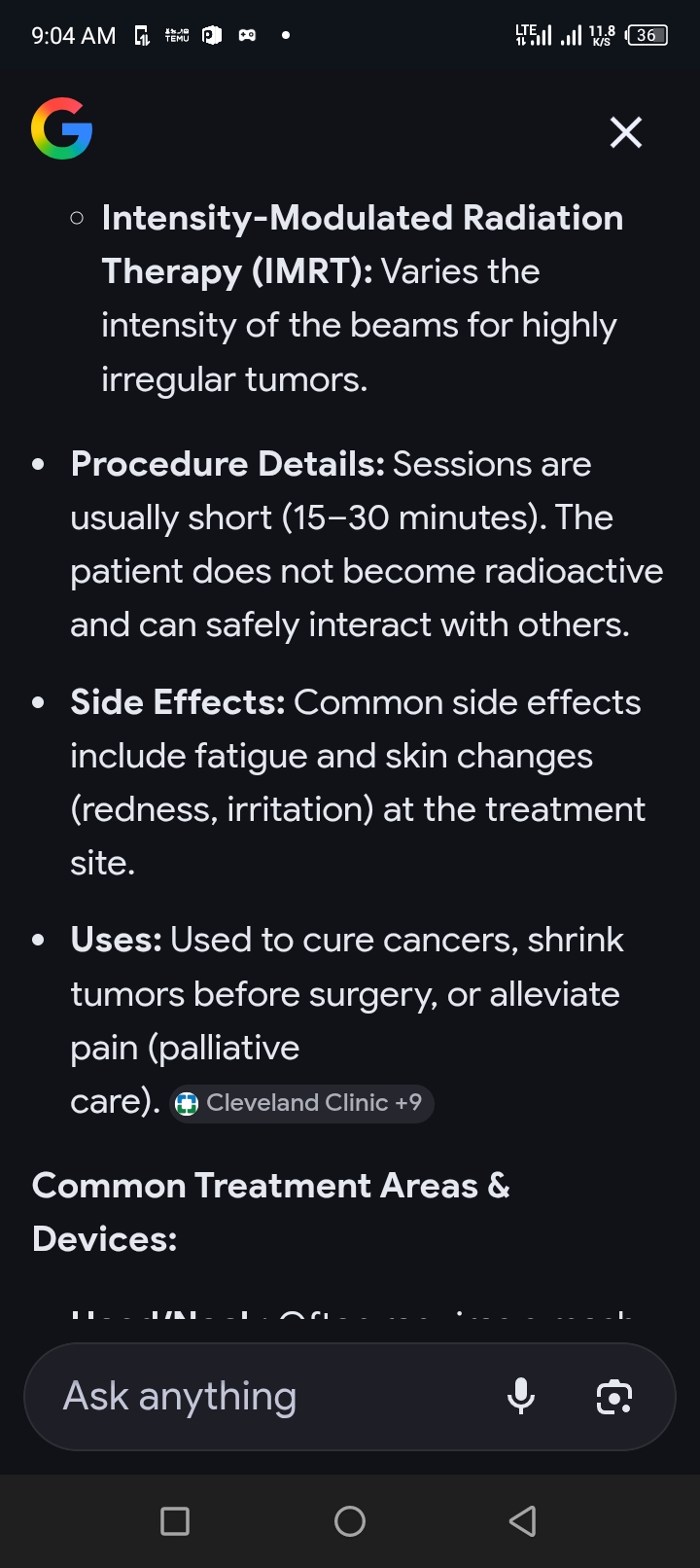Tap the Common Treatment Areas & Devices heading
The width and height of the screenshot is (700, 1568).
pyautogui.click(x=270, y=1211)
